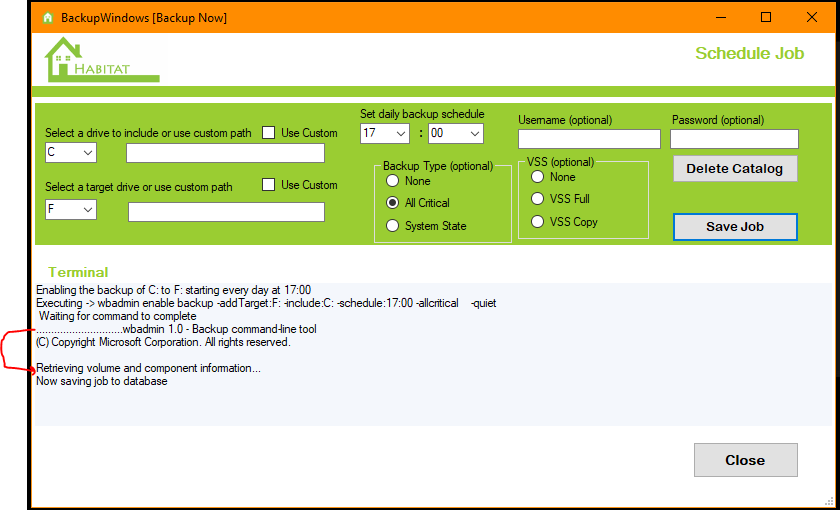Viewport: 840px width, 510px height.
Task: Choose the VSS Copy option
Action: tap(538, 222)
